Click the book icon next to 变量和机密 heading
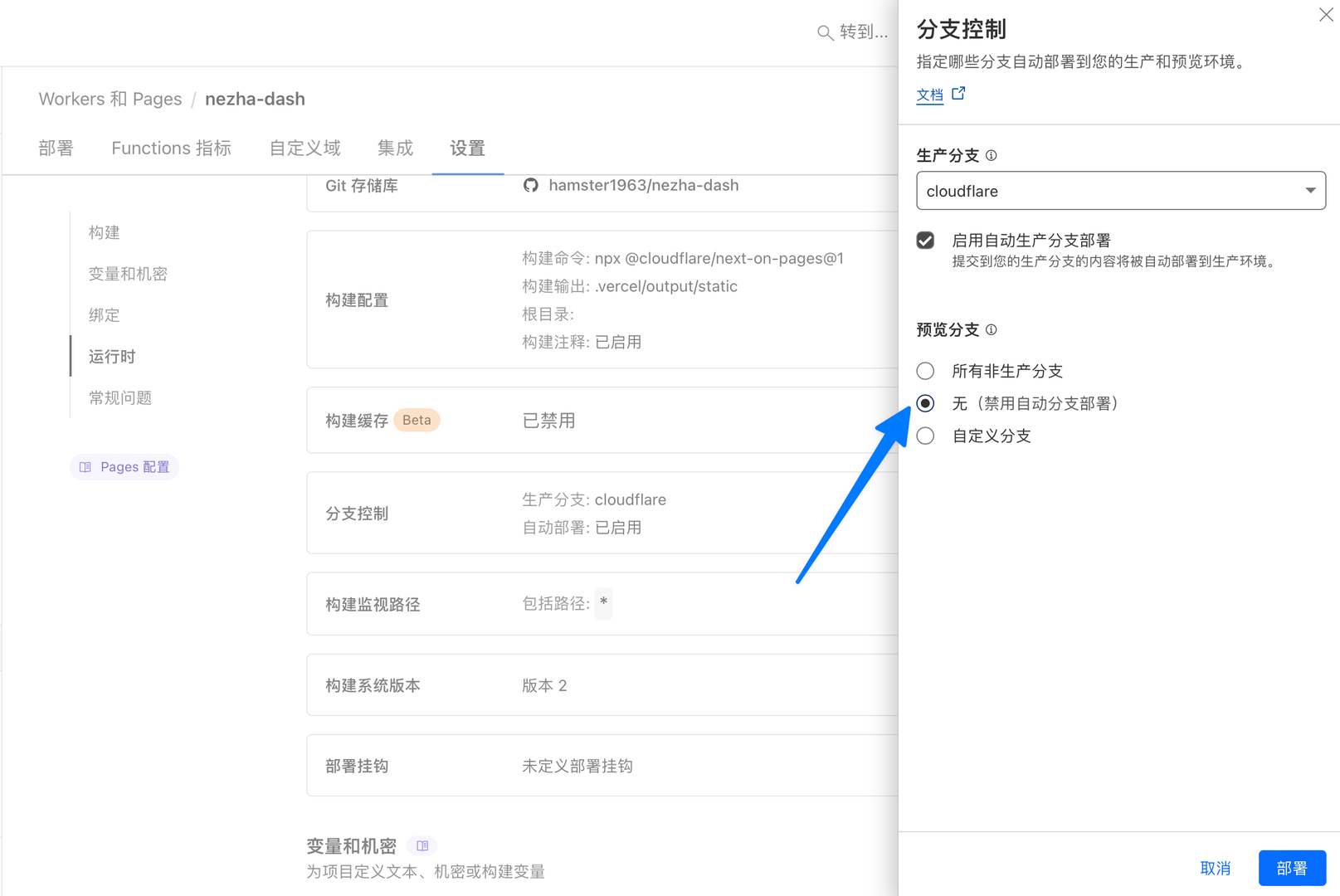This screenshot has height=896, width=1340. (422, 845)
